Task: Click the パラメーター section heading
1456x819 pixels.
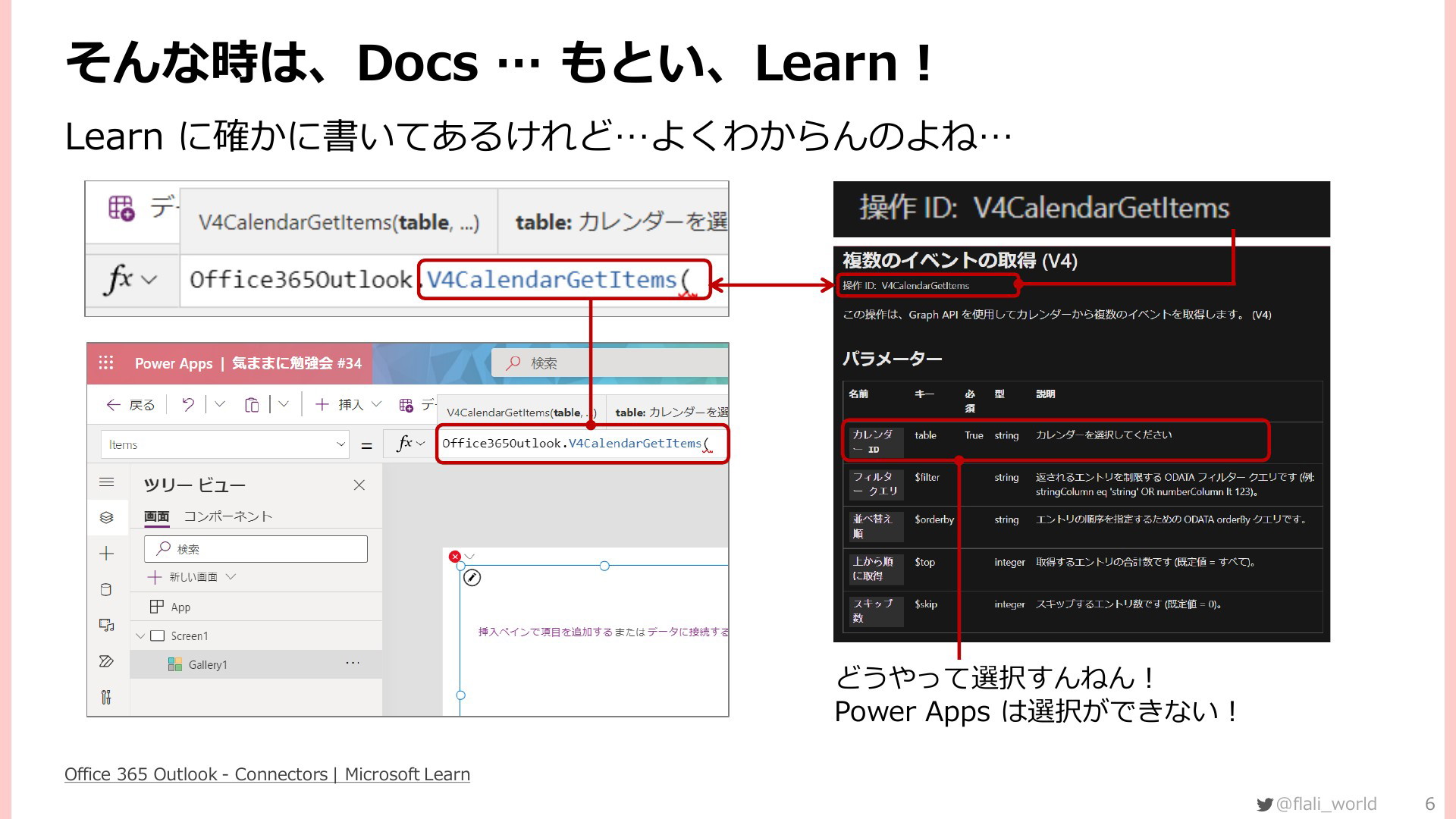Action: click(x=892, y=359)
